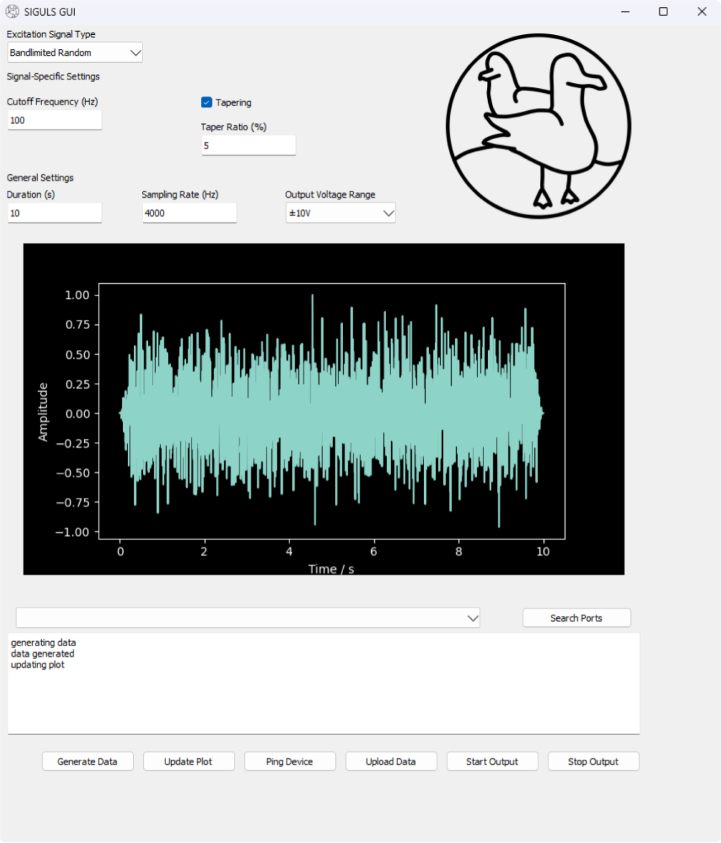Close the SIGULS GUI window
This screenshot has height=843, width=721.
tap(702, 11)
